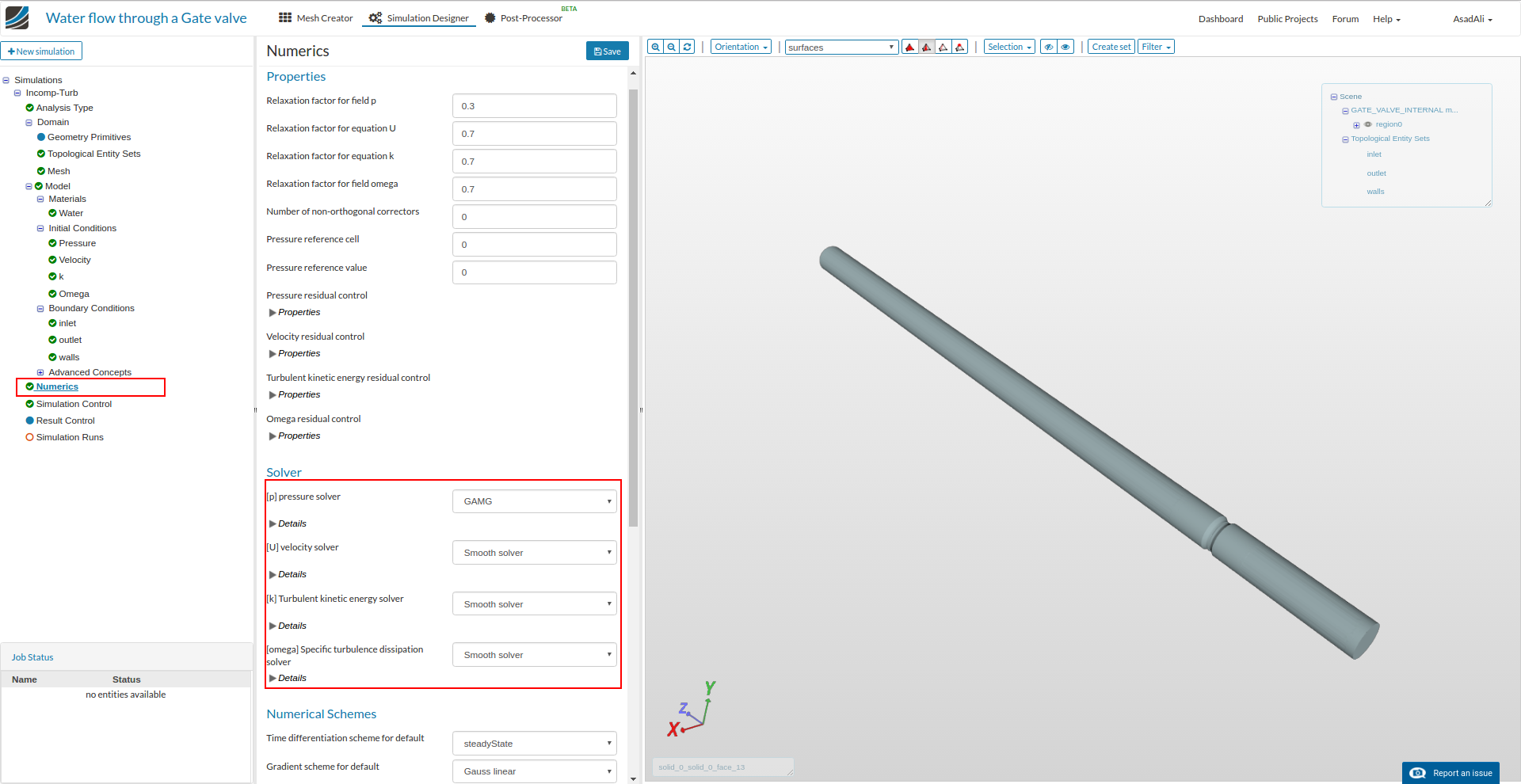
Task: Open the AsadAli account menu
Action: click(x=1473, y=19)
